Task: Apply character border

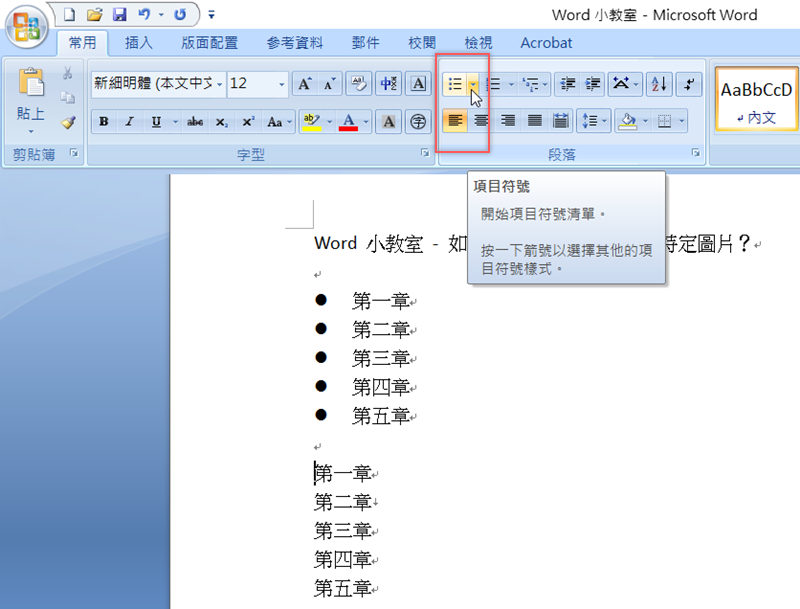Action: point(418,84)
